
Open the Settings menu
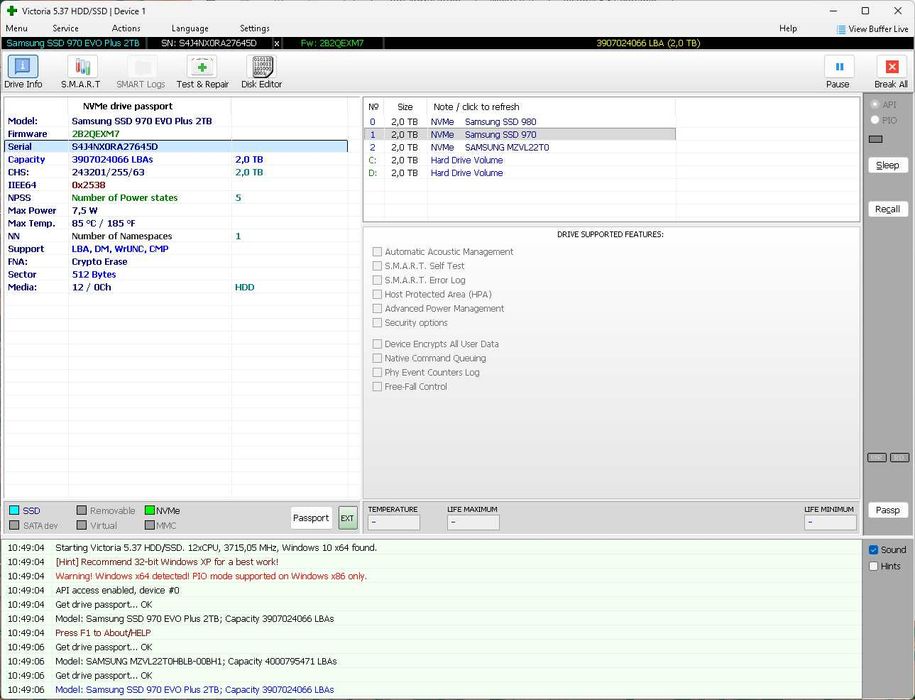coord(254,28)
